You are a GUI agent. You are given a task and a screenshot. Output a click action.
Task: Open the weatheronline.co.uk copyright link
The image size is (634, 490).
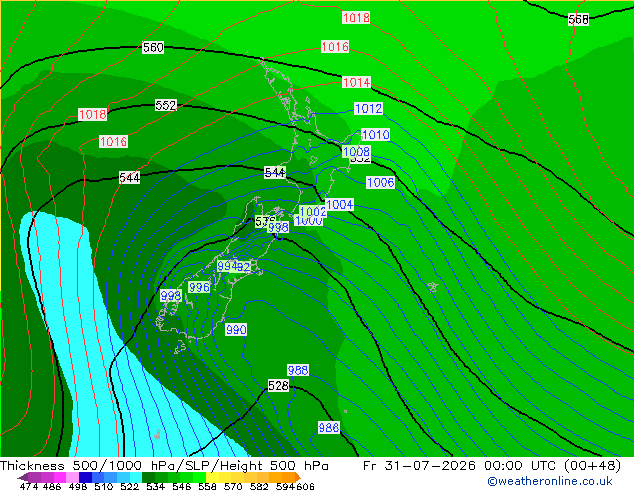pos(550,481)
